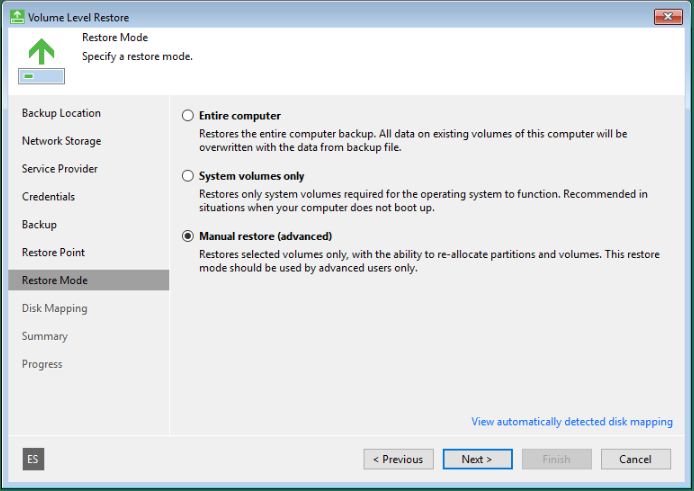Select Manual restore (advanced) radio button

point(188,236)
